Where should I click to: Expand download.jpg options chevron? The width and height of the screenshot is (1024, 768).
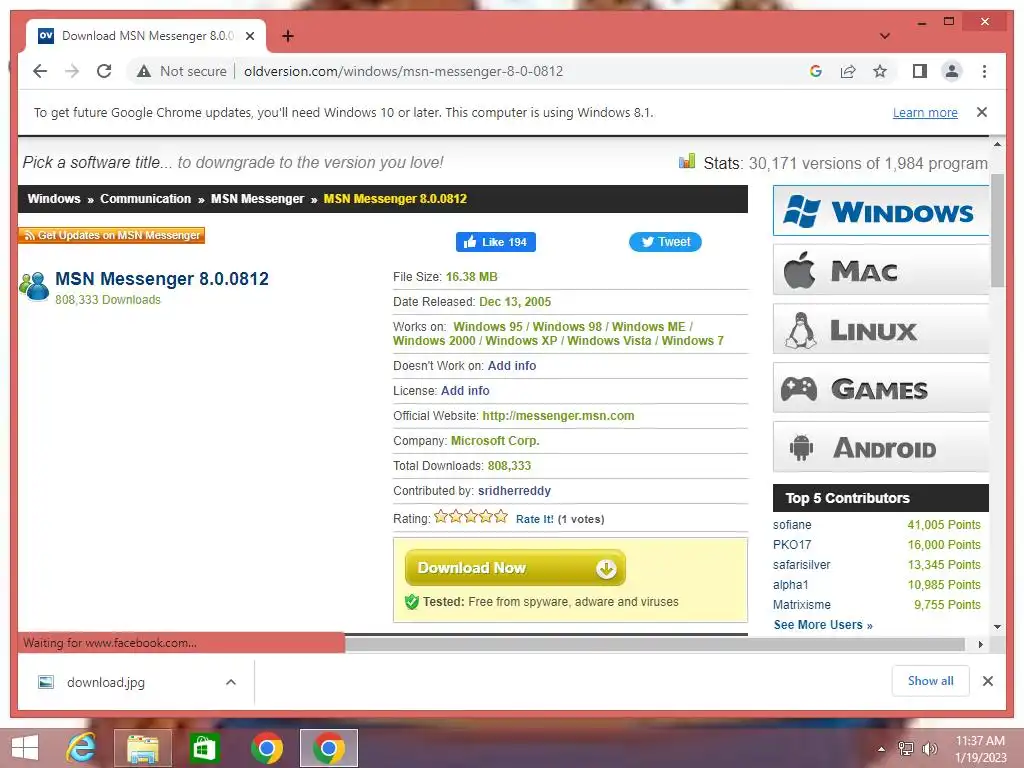click(x=231, y=682)
